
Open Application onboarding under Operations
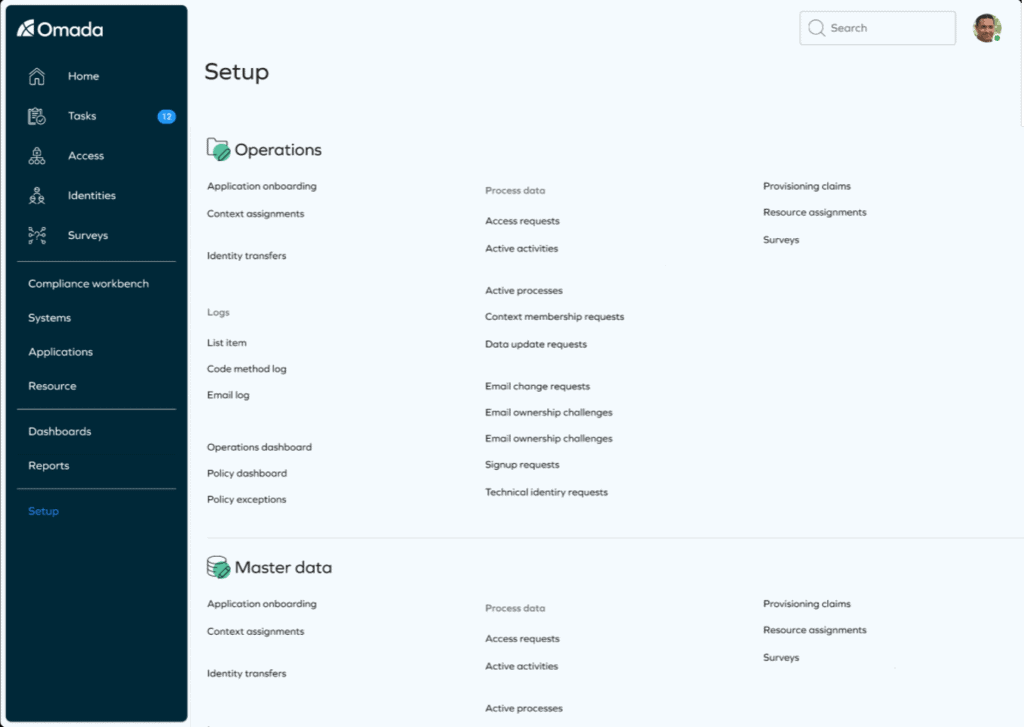pos(261,186)
